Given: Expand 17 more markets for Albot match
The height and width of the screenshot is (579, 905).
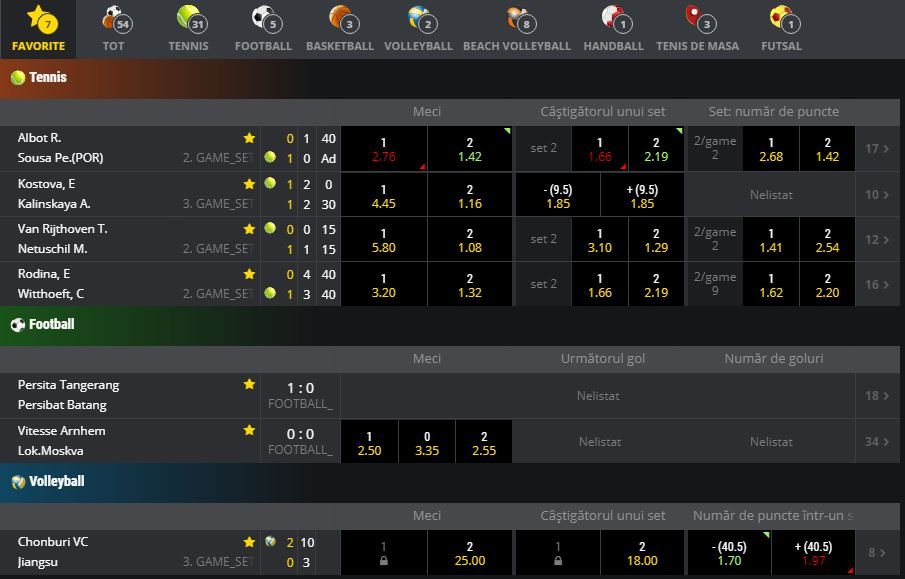Looking at the screenshot, I should (x=877, y=148).
